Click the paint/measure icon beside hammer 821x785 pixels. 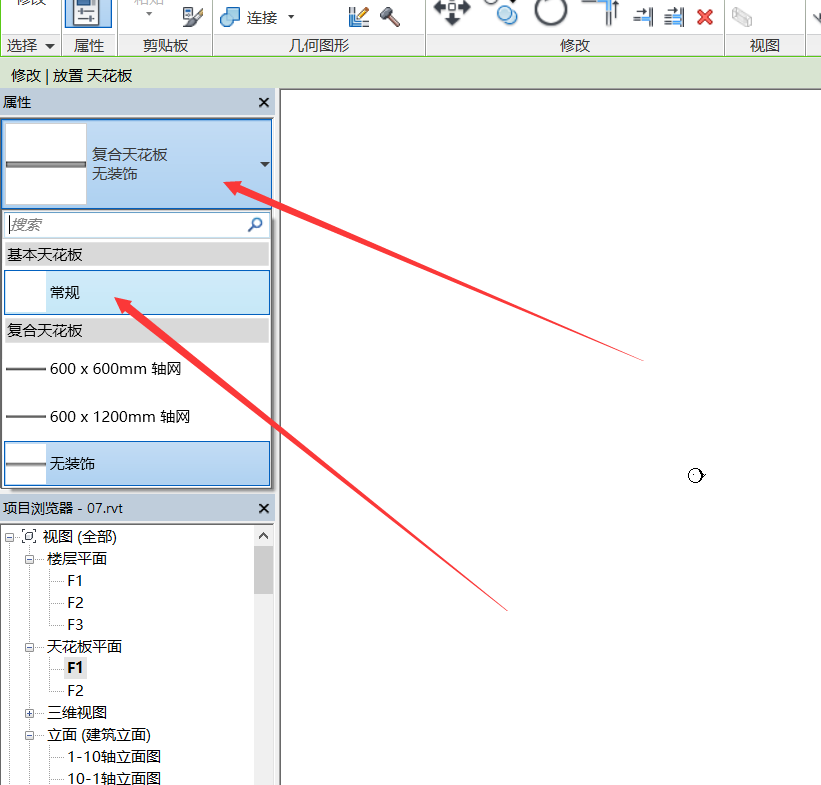pyautogui.click(x=359, y=17)
